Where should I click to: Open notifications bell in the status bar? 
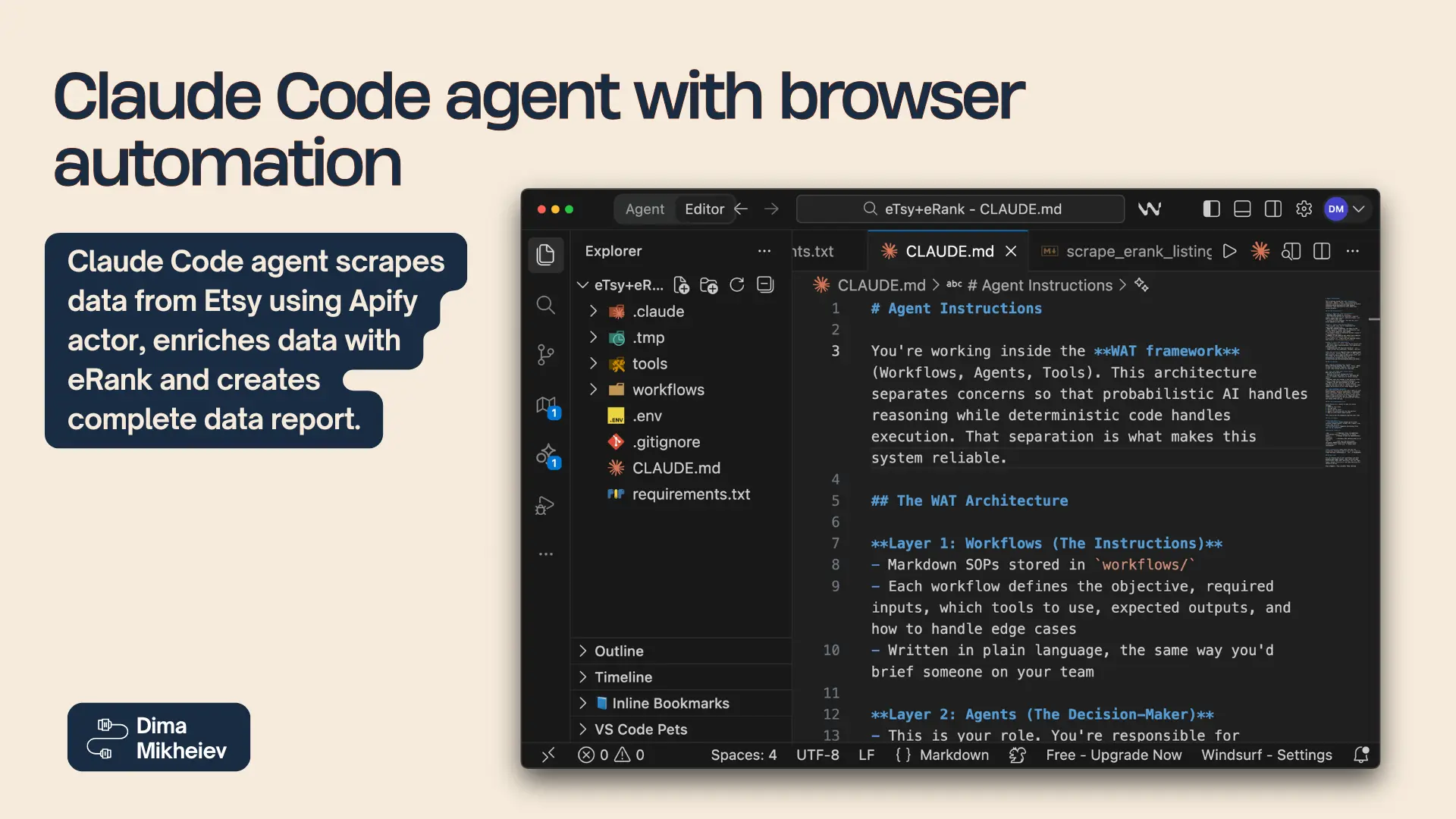click(x=1362, y=755)
